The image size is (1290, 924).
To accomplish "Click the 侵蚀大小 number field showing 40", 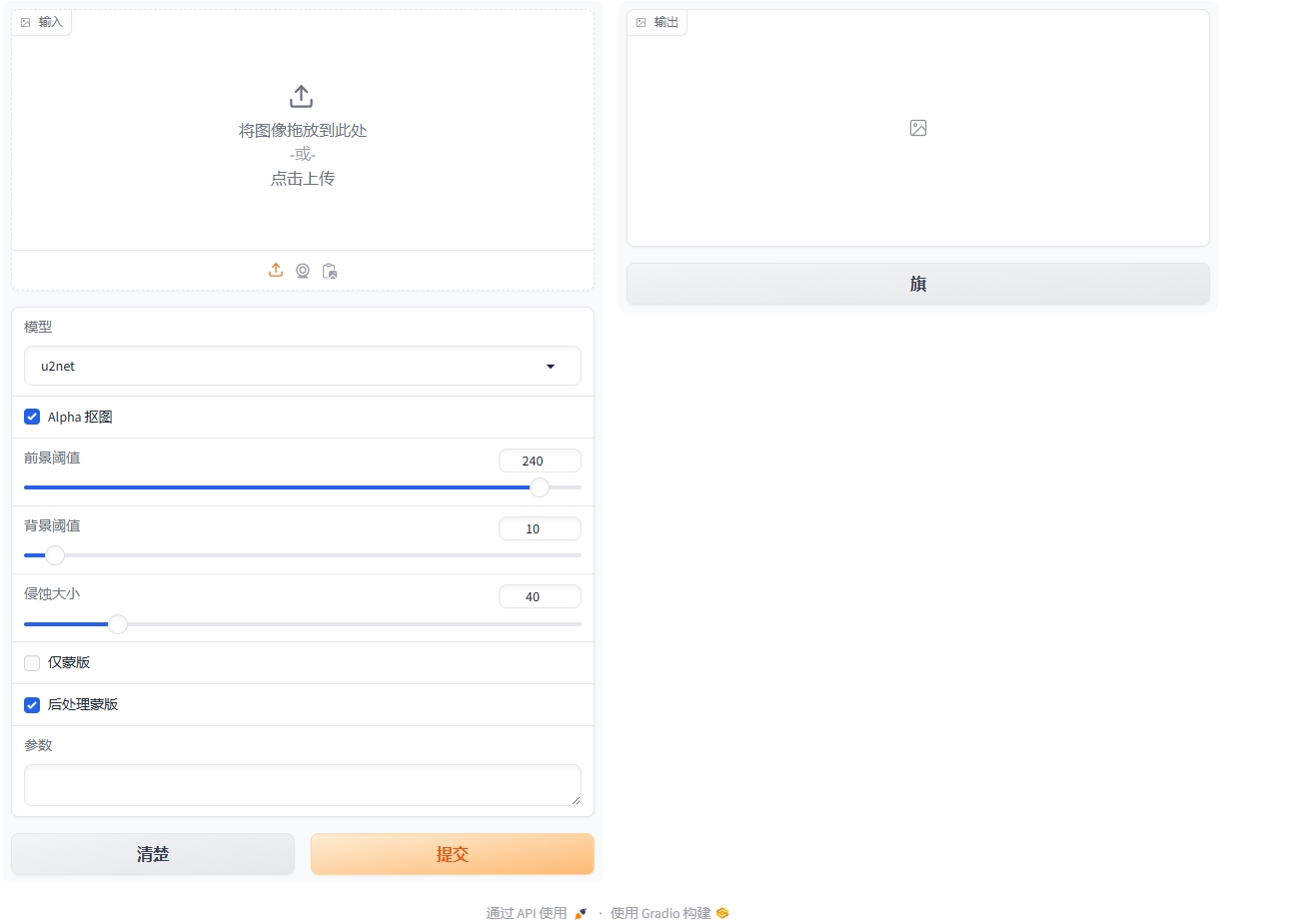I will pyautogui.click(x=540, y=596).
